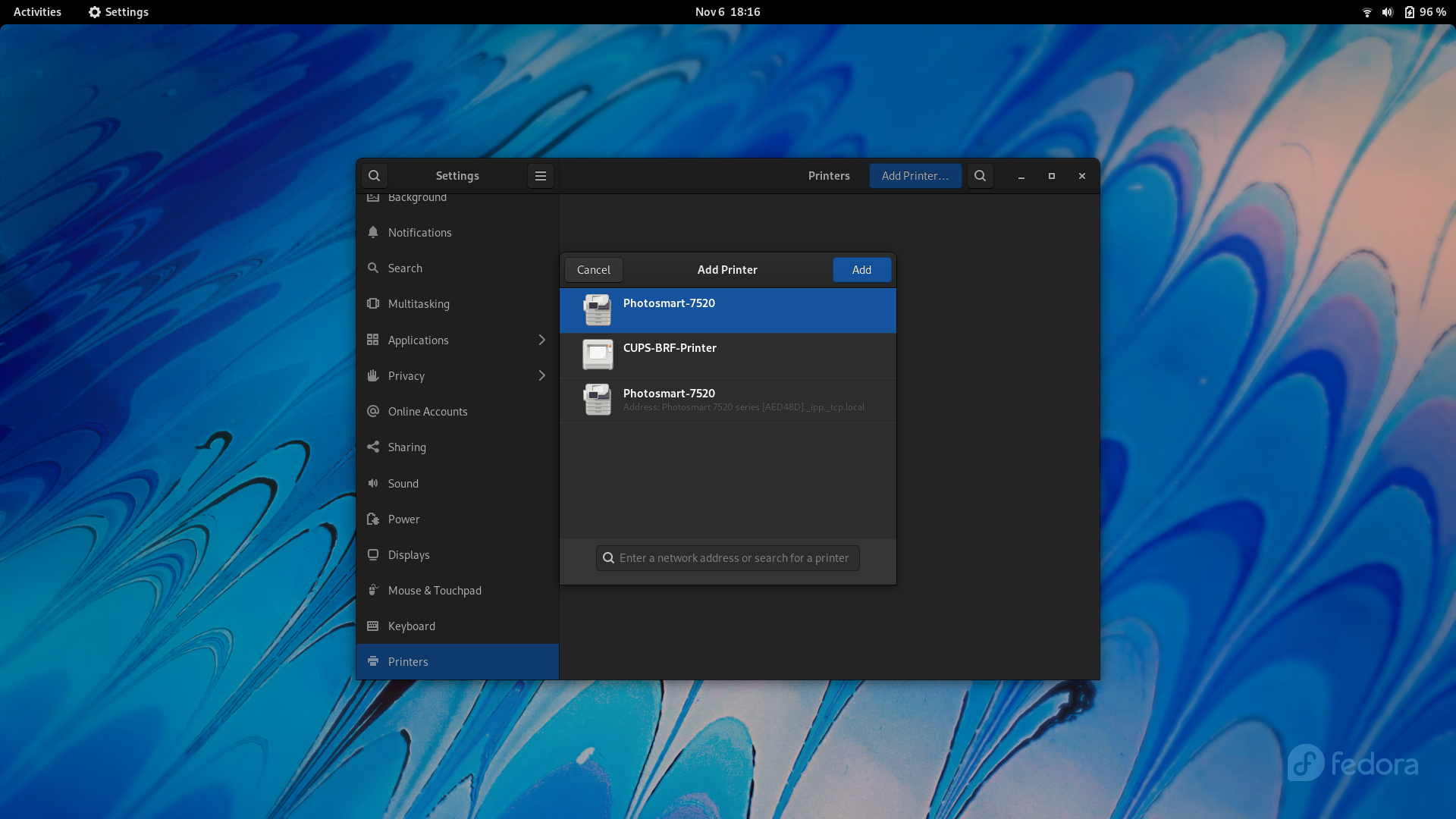
Task: Click the Search magnifier icon in the sidebar list
Action: (x=373, y=268)
